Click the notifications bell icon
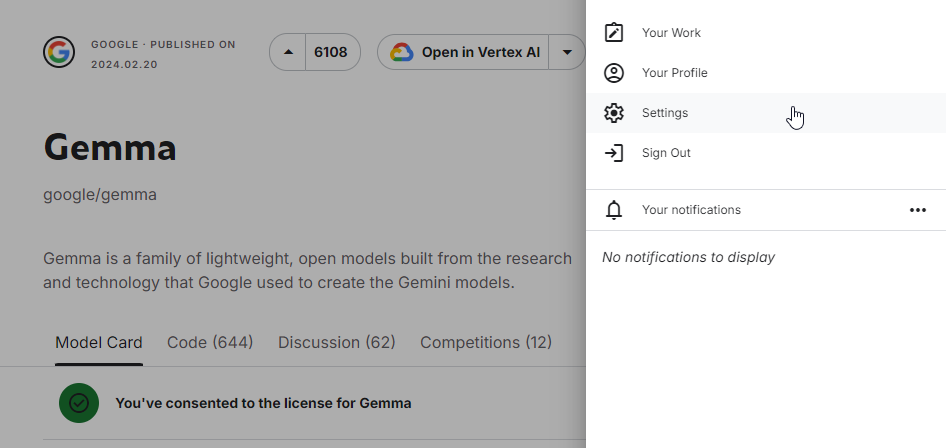The width and height of the screenshot is (946, 448). tap(614, 210)
